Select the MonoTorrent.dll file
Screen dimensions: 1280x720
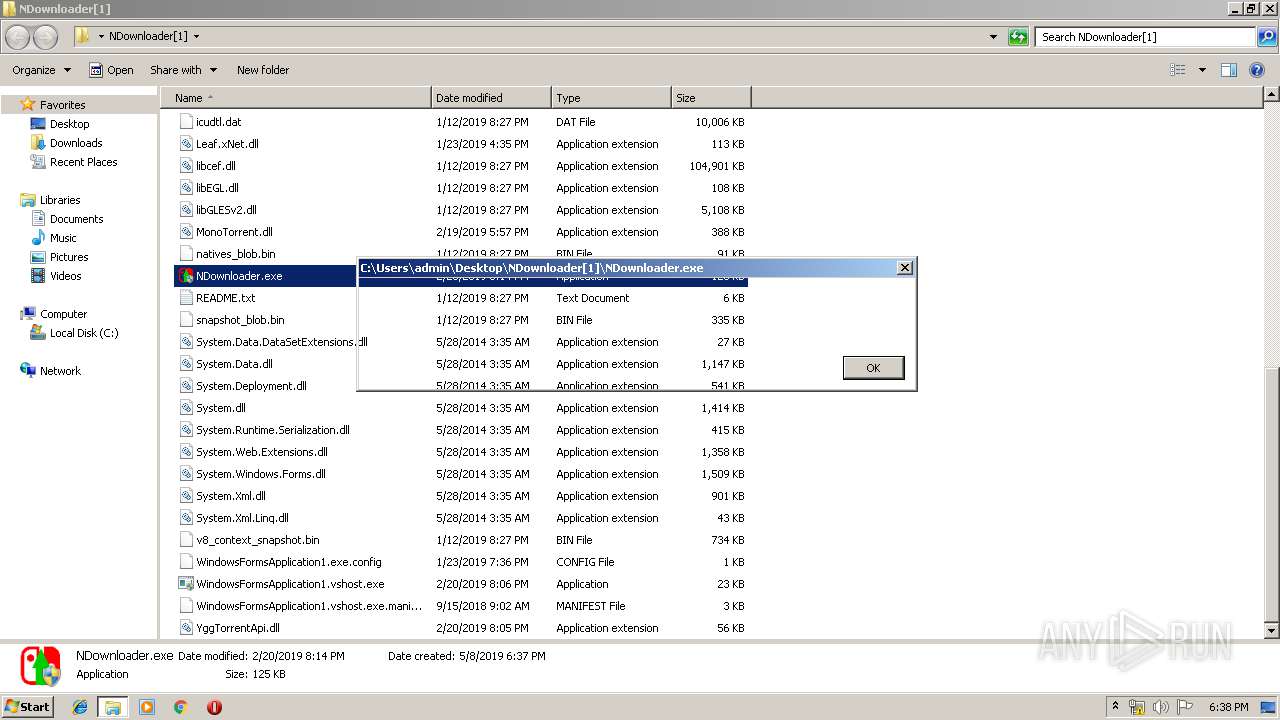coord(234,232)
